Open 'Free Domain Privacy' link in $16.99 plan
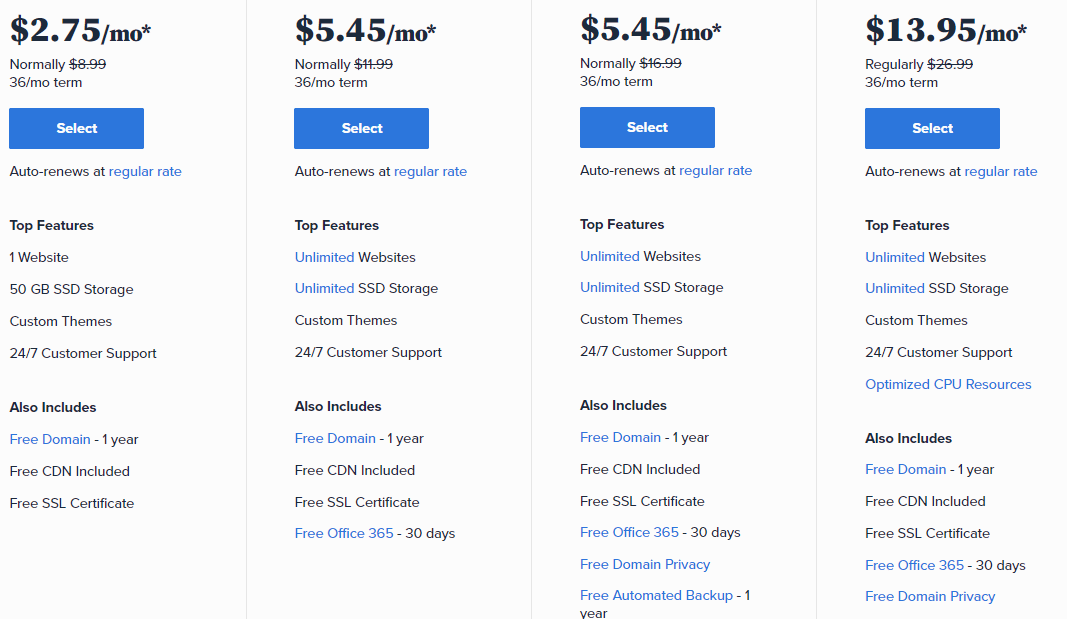This screenshot has height=619, width=1067. click(645, 565)
